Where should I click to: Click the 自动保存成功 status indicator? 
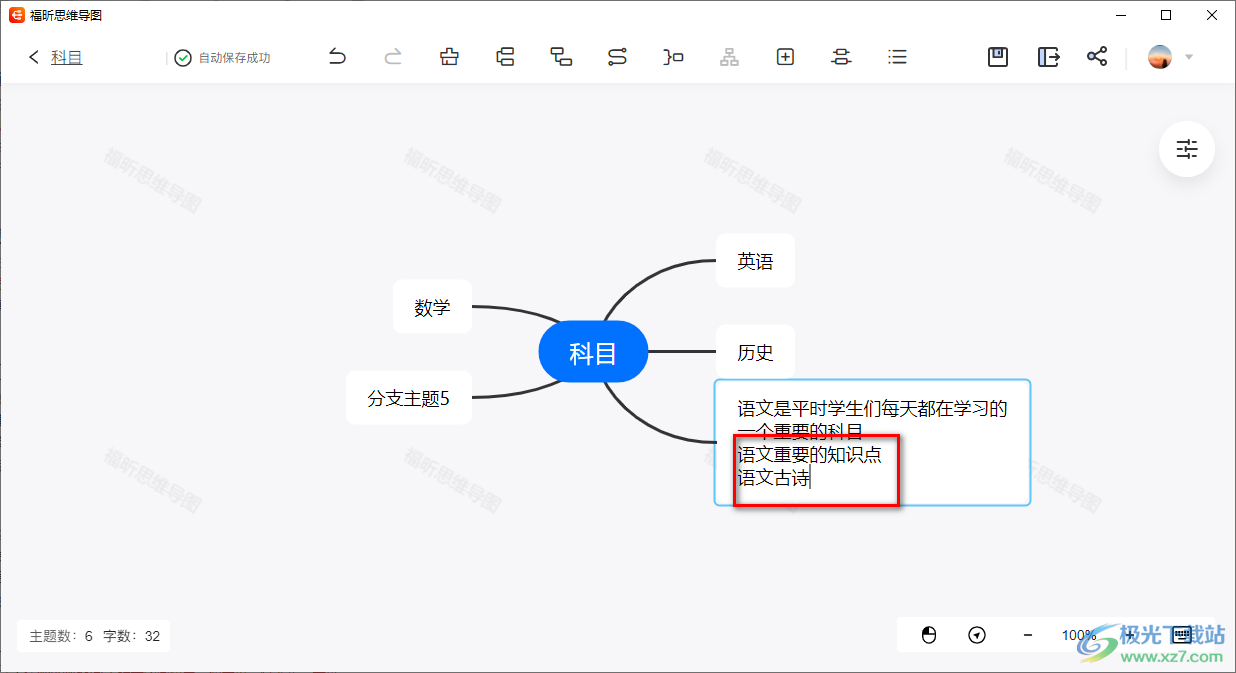pyautogui.click(x=222, y=58)
